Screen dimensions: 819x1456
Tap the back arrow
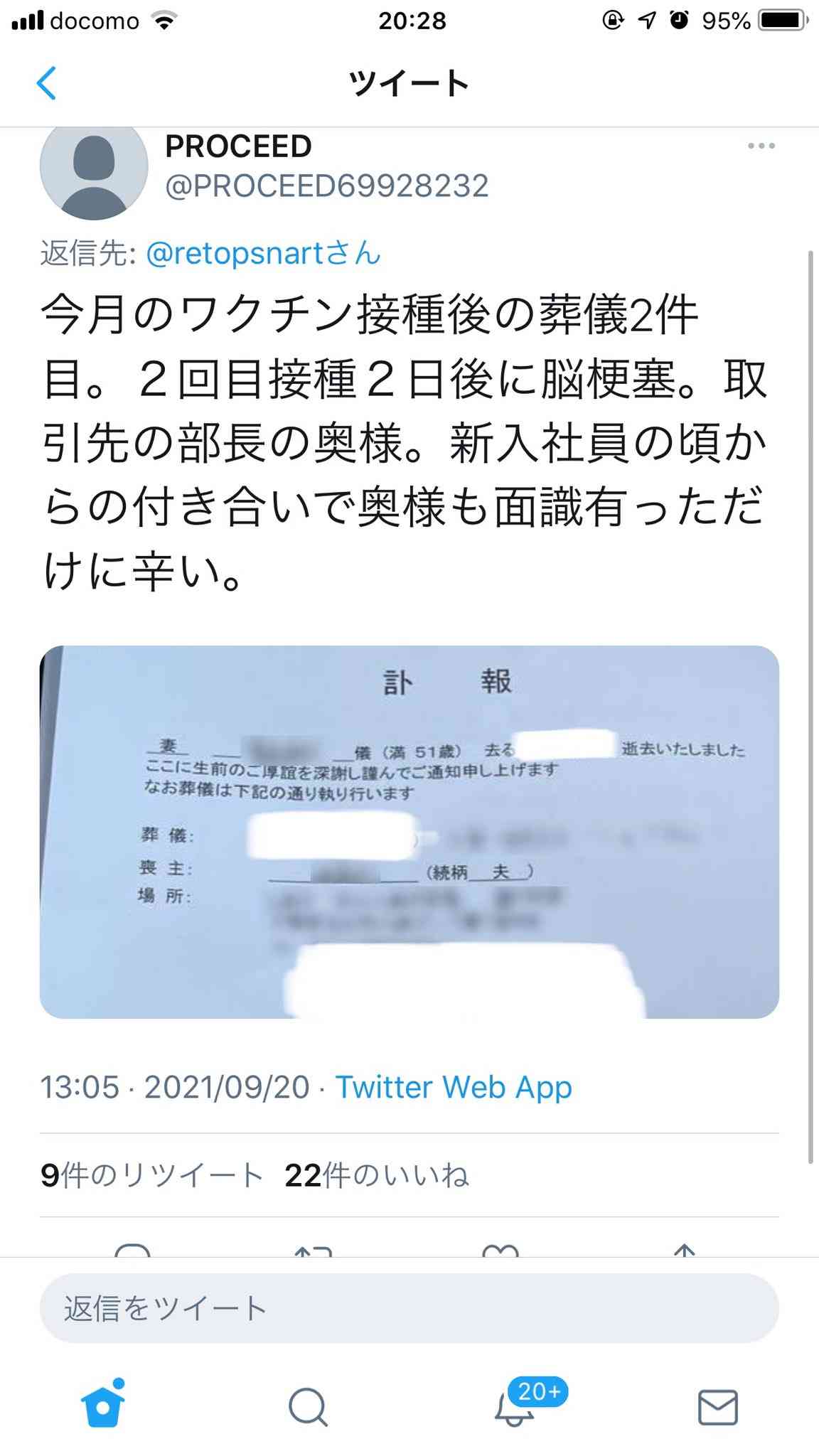[x=46, y=83]
